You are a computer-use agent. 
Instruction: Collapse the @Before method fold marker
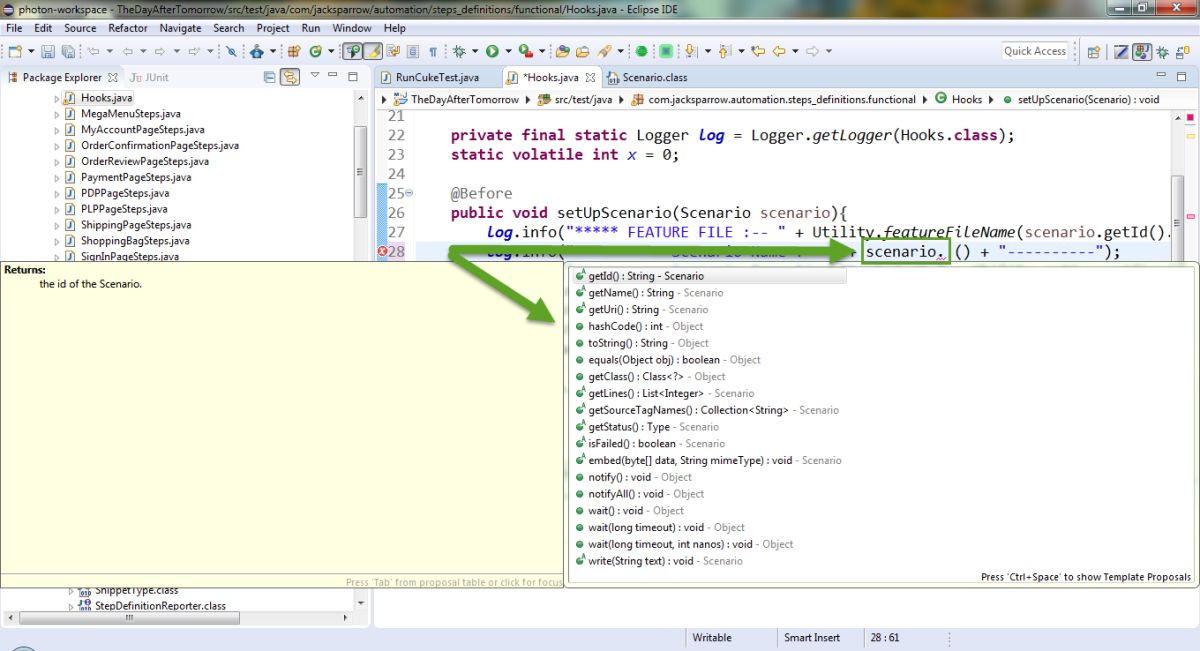tap(410, 193)
